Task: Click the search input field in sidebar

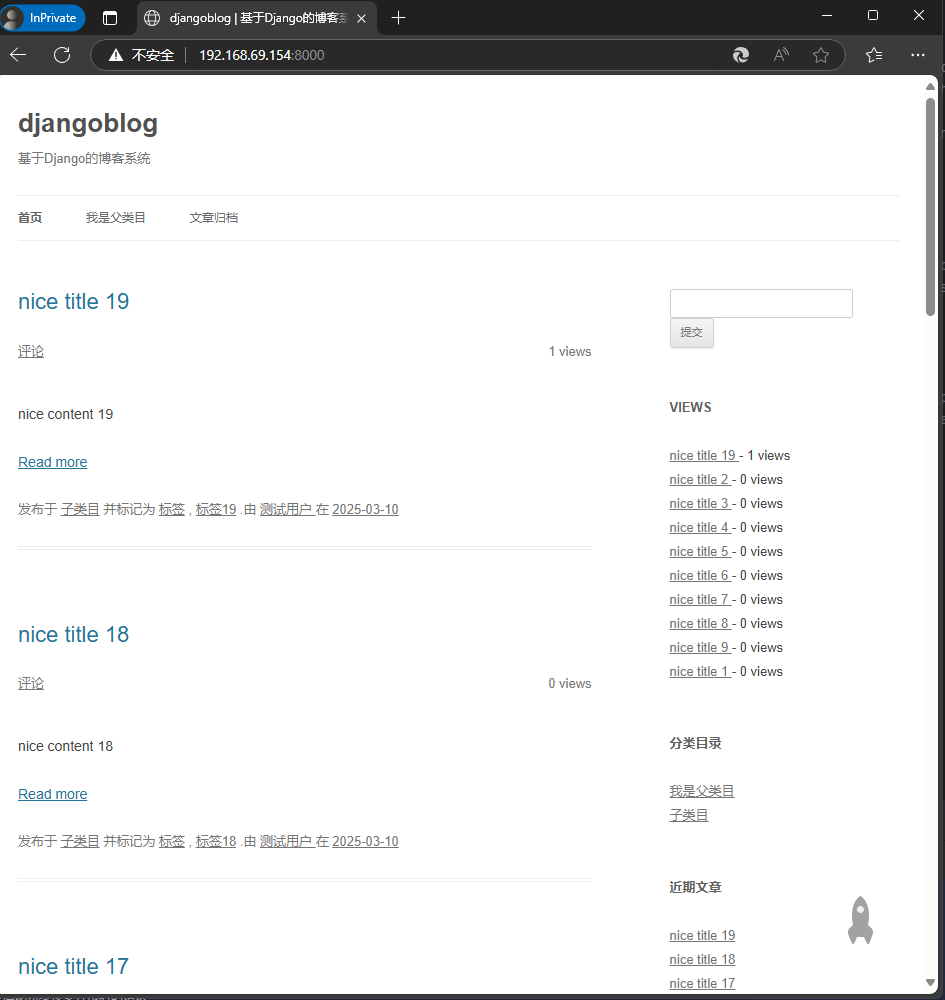Action: click(x=761, y=303)
